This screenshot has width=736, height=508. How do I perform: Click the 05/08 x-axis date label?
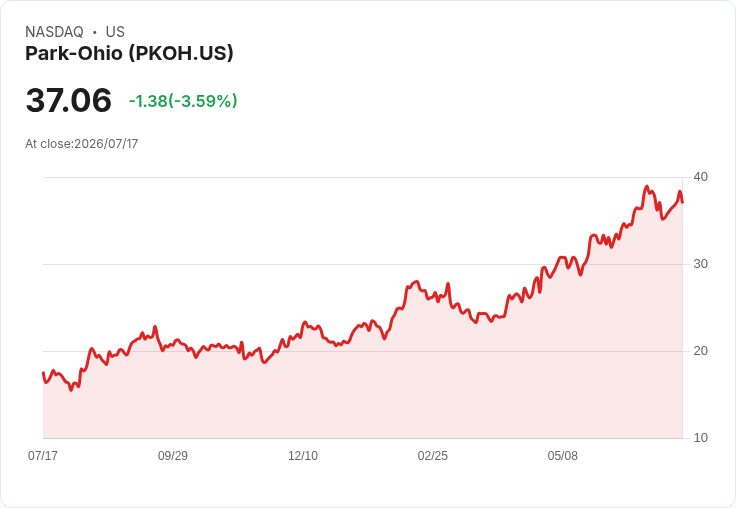point(563,455)
